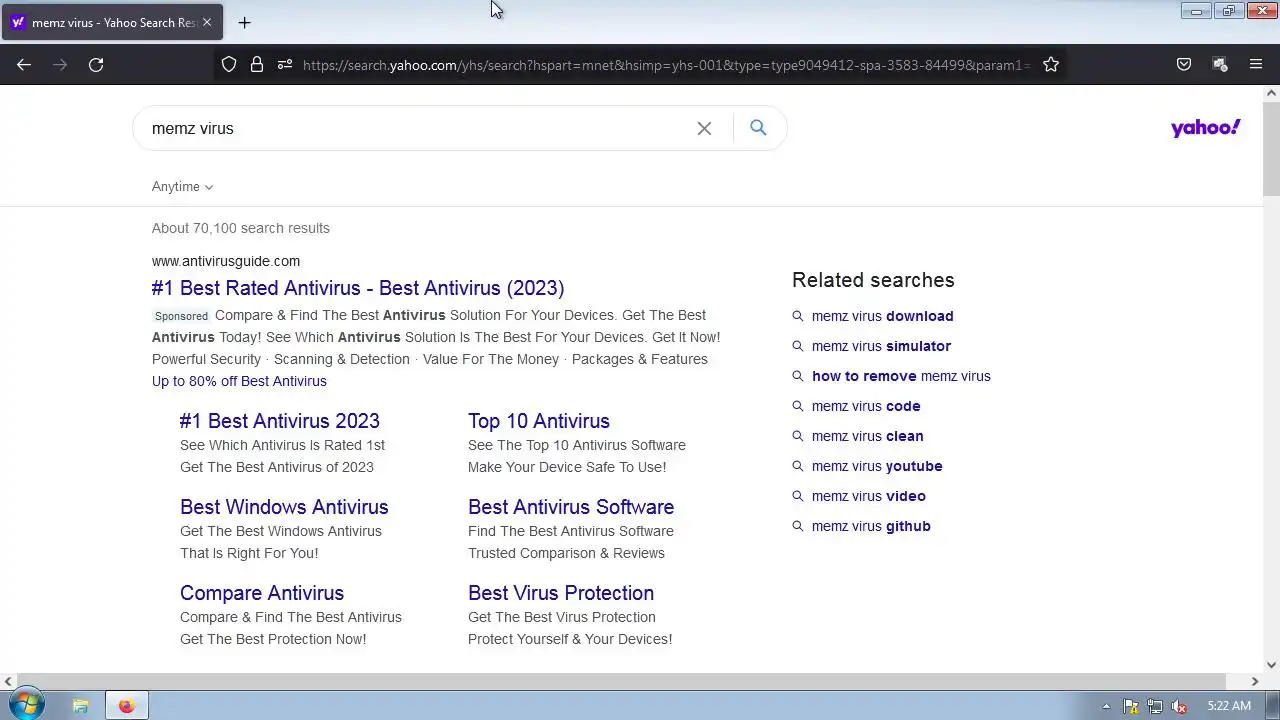Click the vertical scrollbar down arrow
The height and width of the screenshot is (720, 1280).
(1271, 665)
